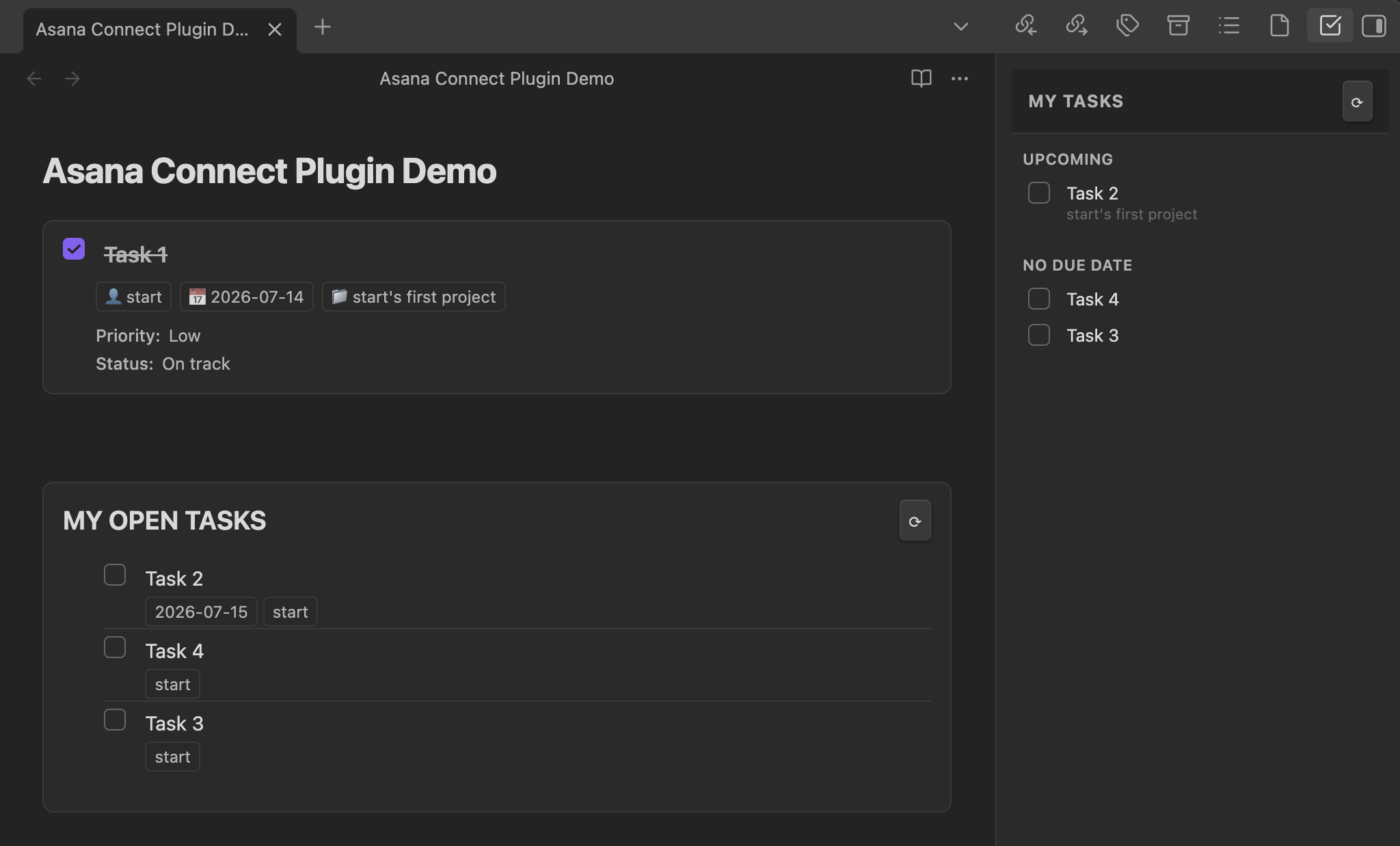
Task: Click 'Task 4' label in sidebar
Action: click(1092, 299)
